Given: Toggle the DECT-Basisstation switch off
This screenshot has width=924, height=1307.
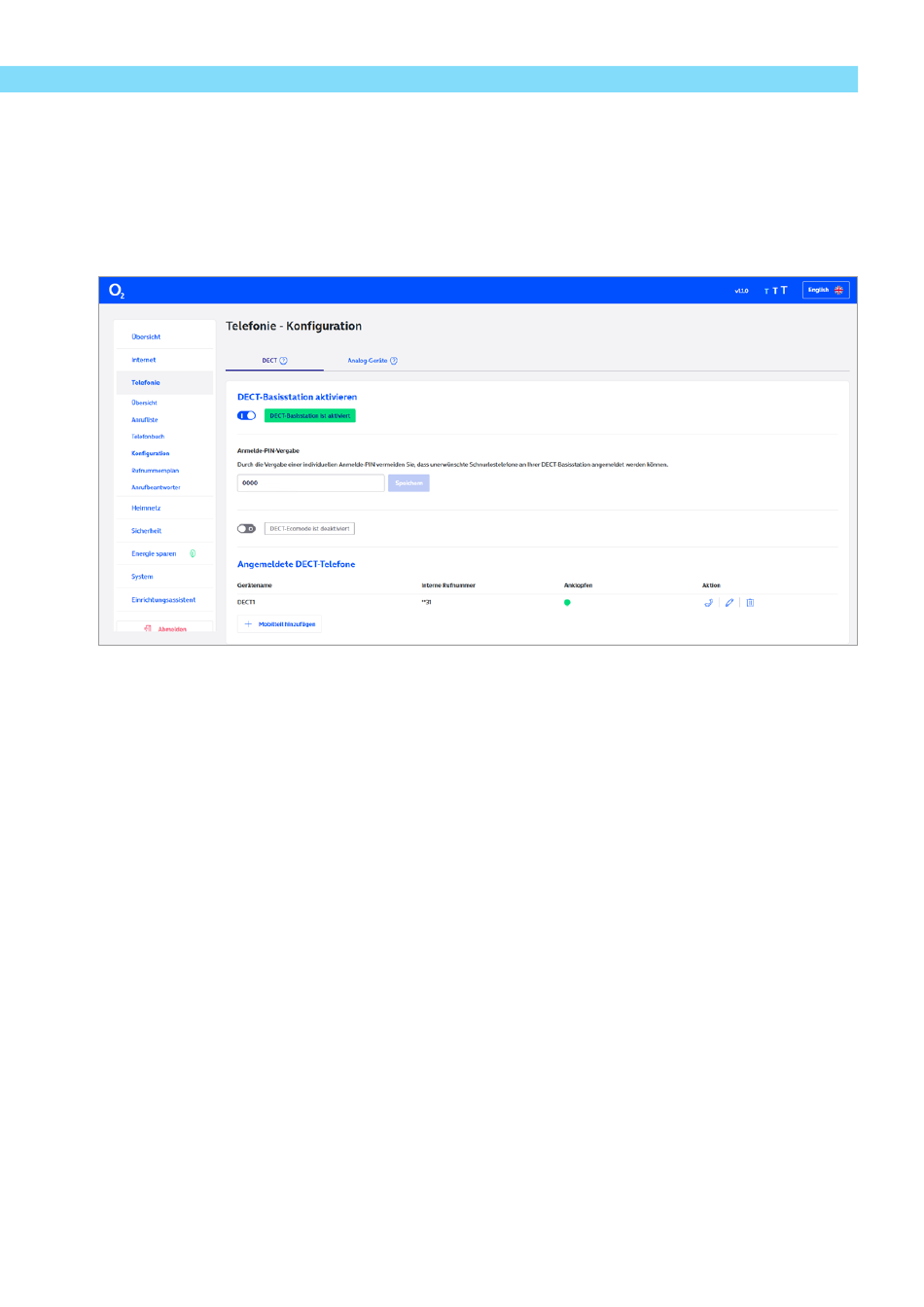Looking at the screenshot, I should [247, 415].
